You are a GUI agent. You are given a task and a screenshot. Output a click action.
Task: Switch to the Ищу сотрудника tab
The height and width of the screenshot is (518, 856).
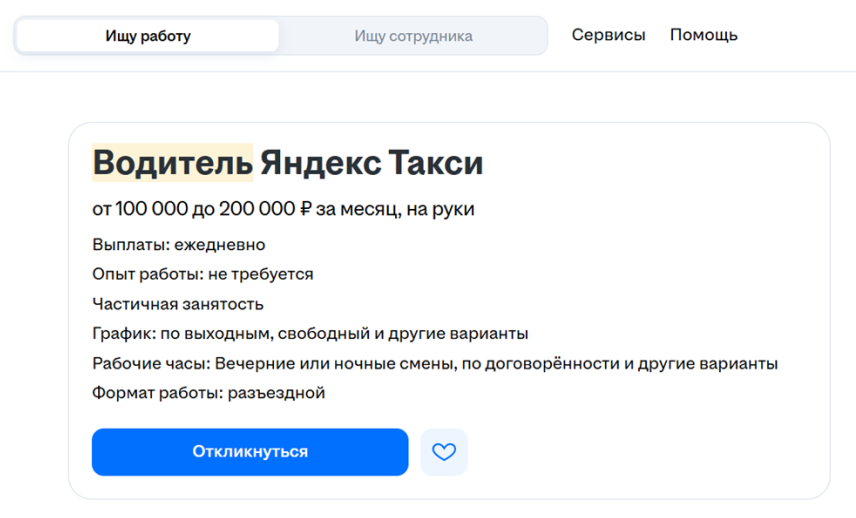pyautogui.click(x=413, y=36)
